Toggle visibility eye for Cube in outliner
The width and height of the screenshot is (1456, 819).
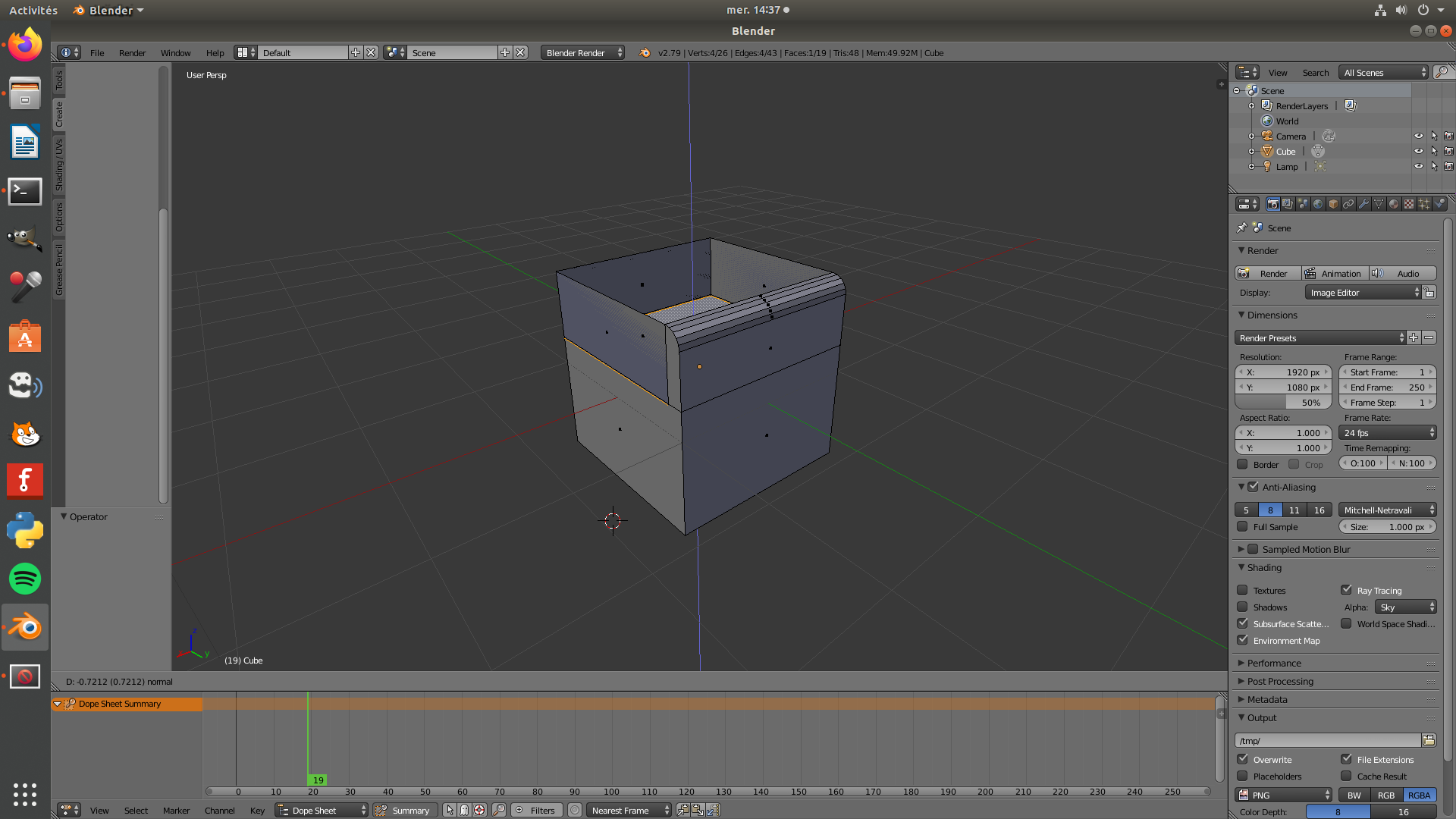pos(1419,151)
